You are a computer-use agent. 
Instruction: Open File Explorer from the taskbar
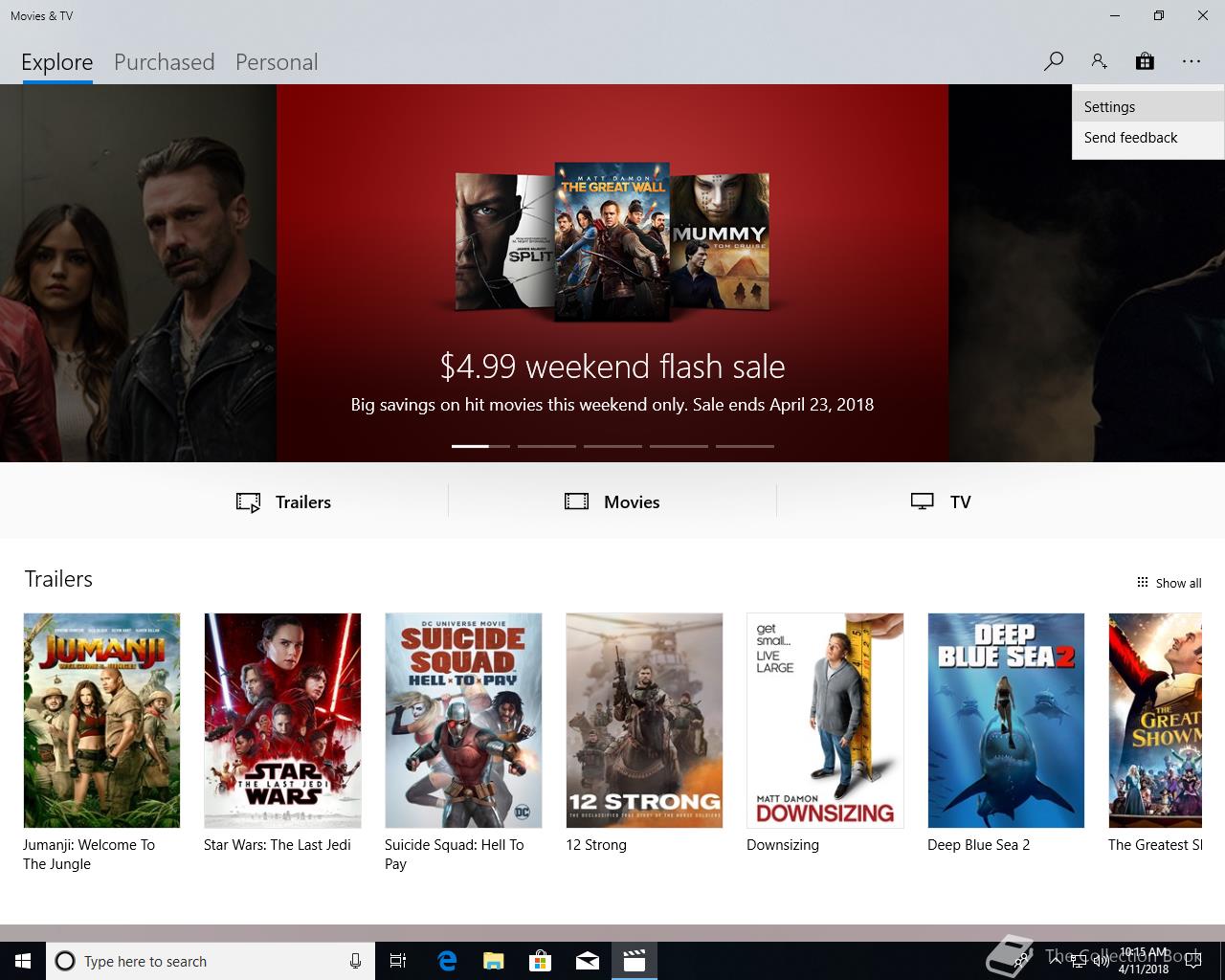tap(493, 961)
